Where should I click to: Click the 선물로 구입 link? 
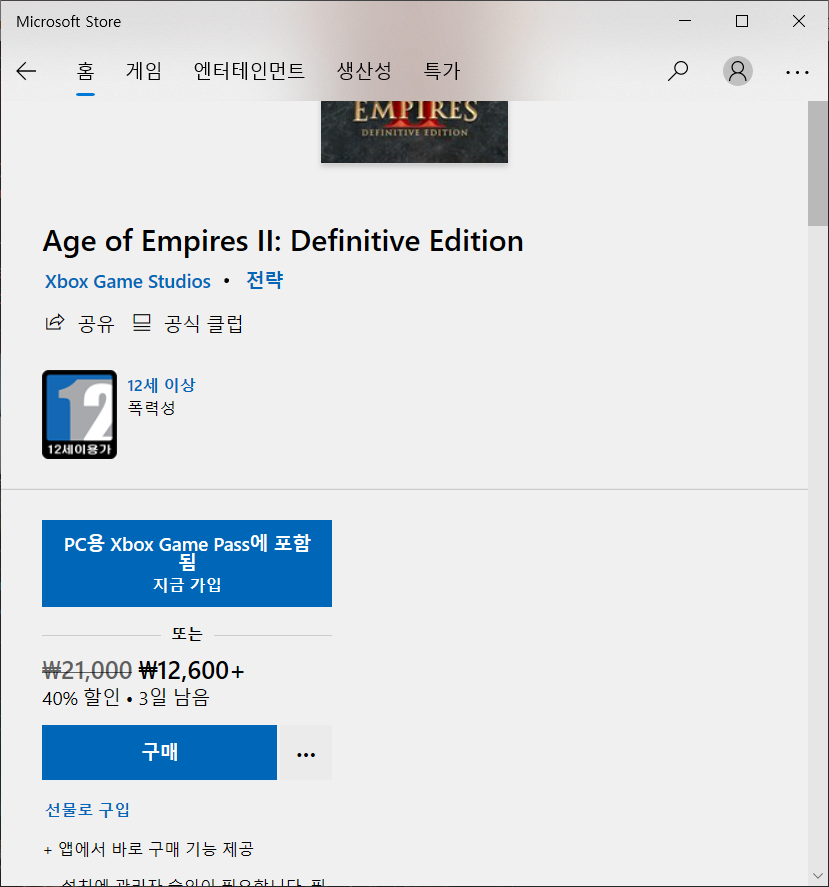click(88, 810)
